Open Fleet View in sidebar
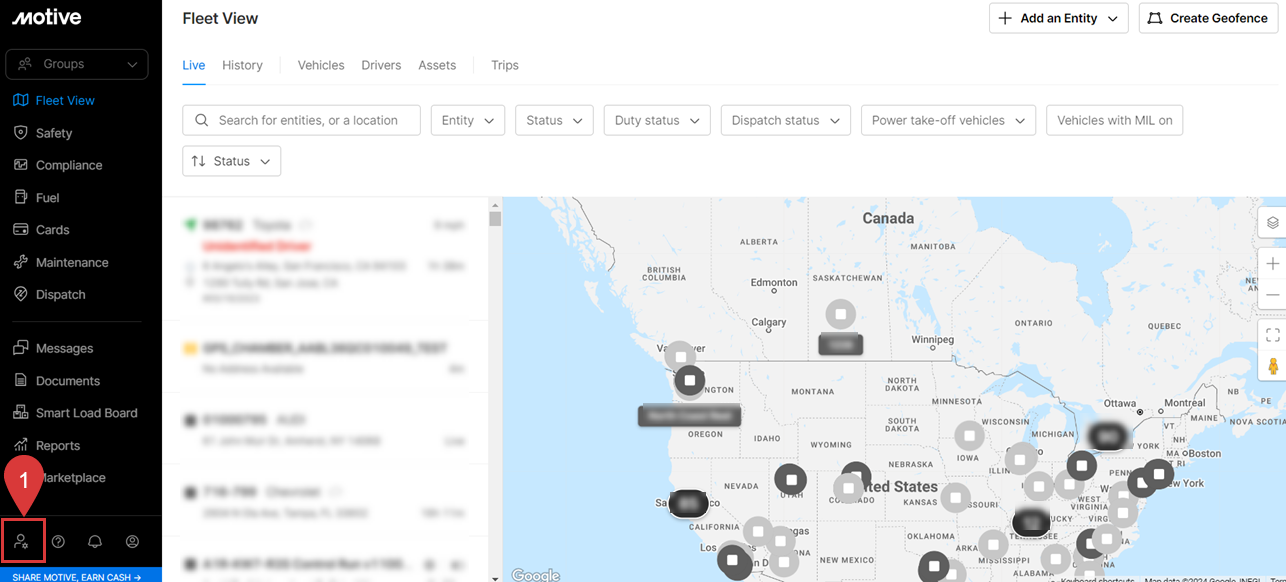Image resolution: width=1286 pixels, height=582 pixels. point(65,100)
